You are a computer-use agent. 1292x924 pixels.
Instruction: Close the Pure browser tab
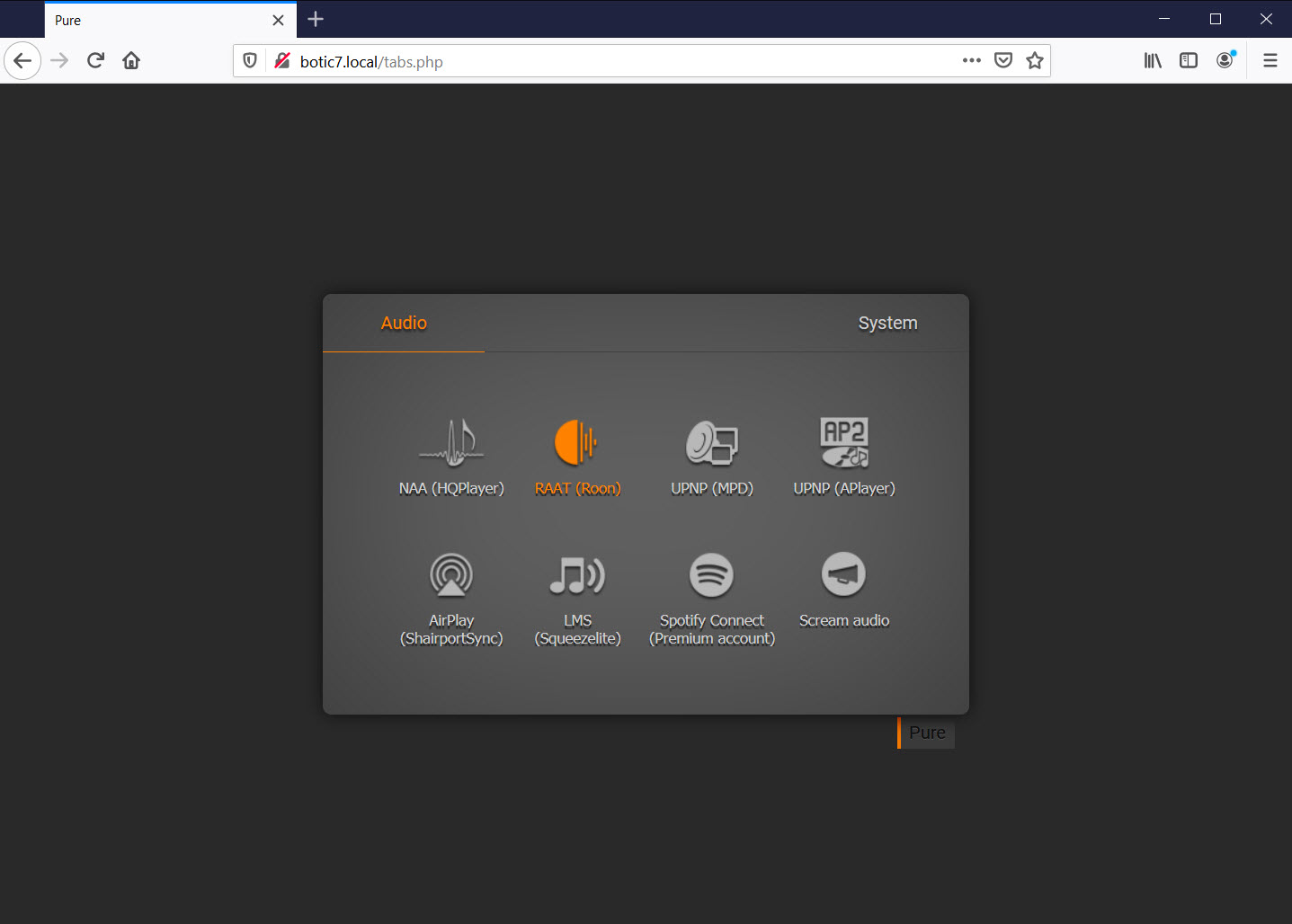click(278, 20)
